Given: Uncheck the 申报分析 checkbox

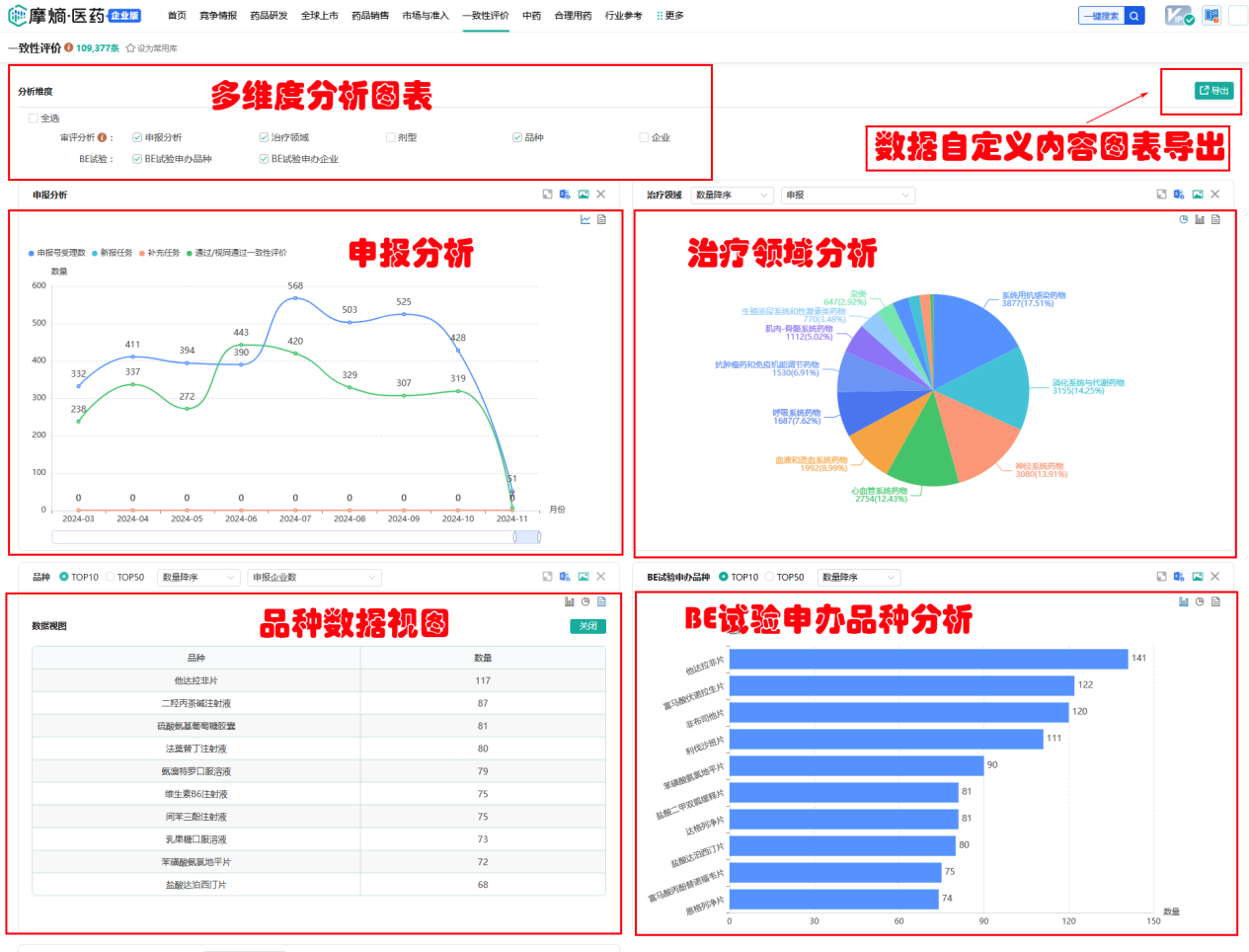Looking at the screenshot, I should [137, 138].
